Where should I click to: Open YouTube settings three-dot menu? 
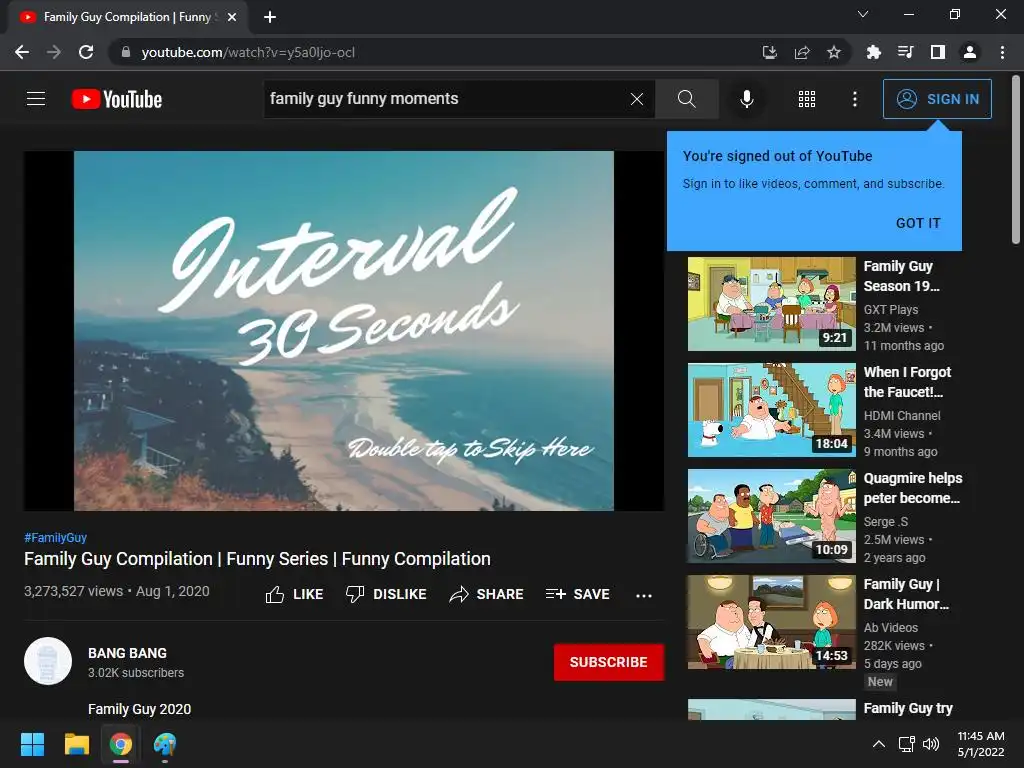(x=854, y=99)
